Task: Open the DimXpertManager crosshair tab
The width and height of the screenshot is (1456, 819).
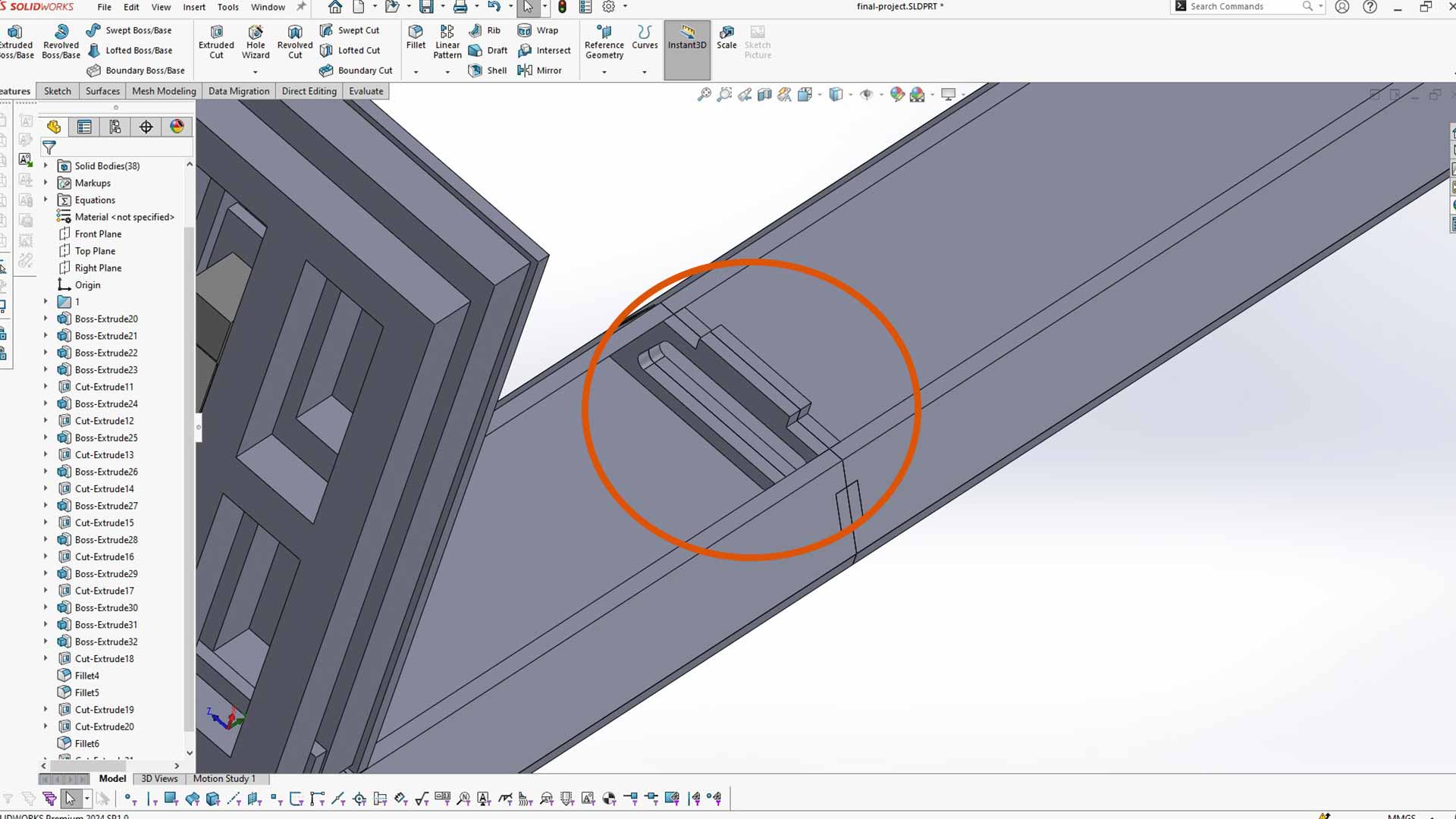Action: click(x=146, y=127)
